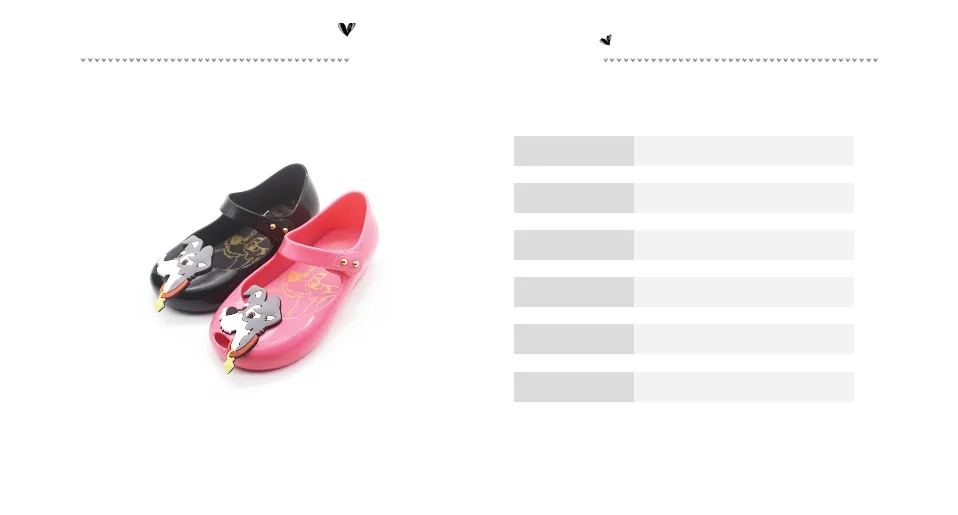Click the large black heart icon
Screen dimensions: 958x515
tap(346, 29)
